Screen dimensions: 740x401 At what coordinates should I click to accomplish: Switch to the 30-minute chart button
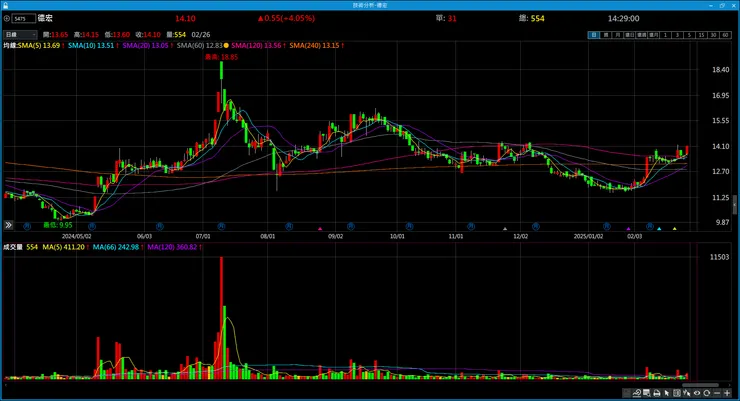(x=714, y=35)
